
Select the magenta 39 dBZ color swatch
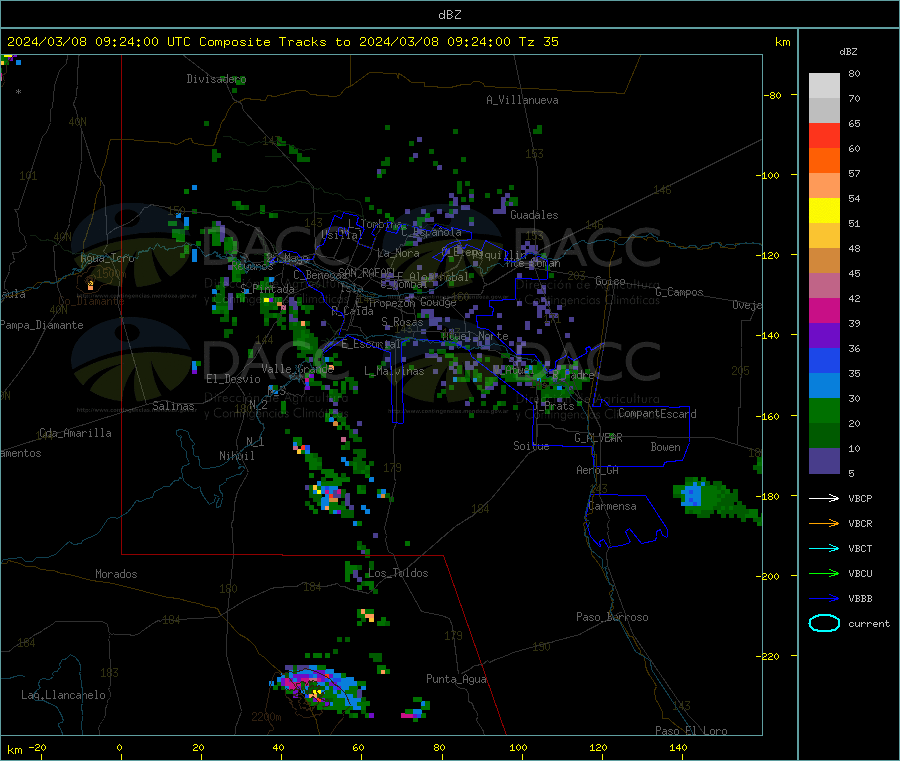point(824,310)
